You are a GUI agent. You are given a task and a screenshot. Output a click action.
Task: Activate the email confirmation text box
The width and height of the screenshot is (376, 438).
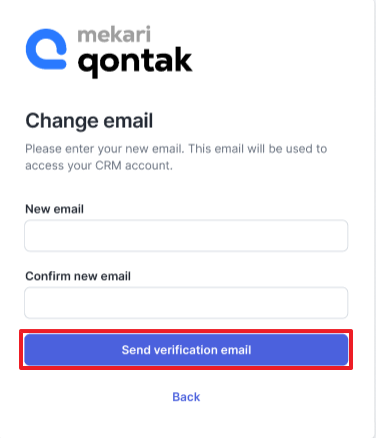(x=186, y=303)
